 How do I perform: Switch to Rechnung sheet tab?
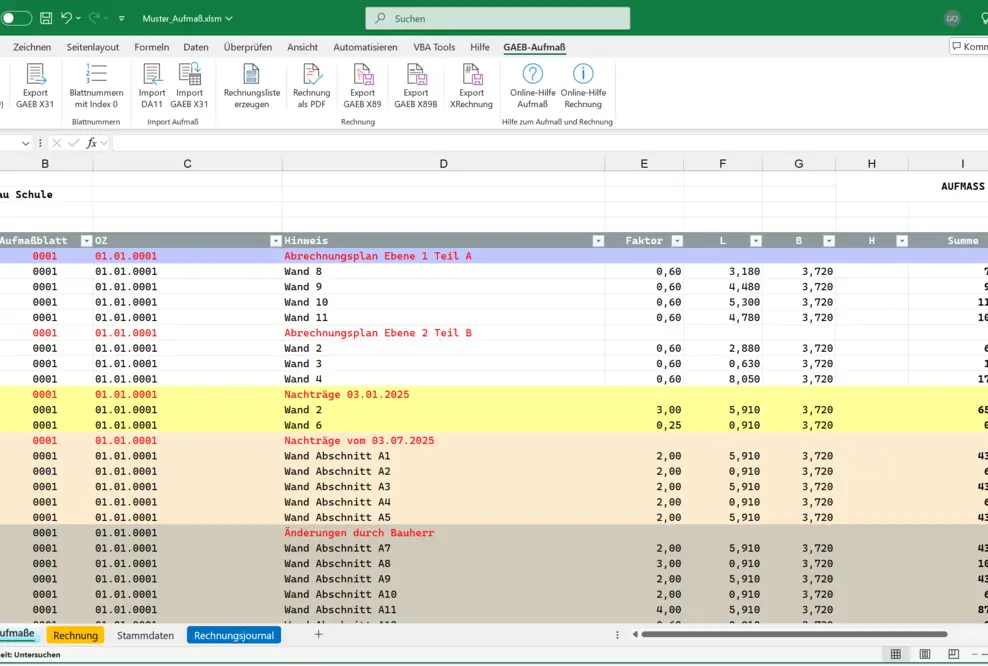76,635
